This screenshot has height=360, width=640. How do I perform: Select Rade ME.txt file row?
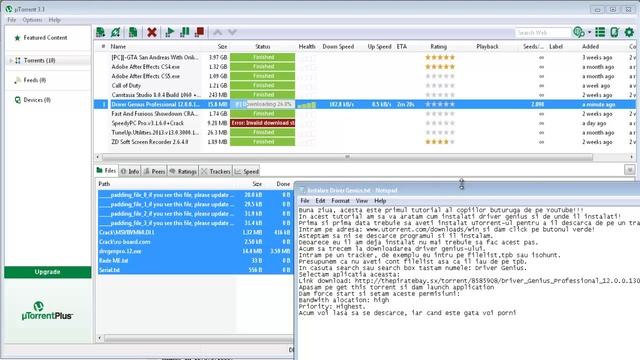tap(195, 261)
